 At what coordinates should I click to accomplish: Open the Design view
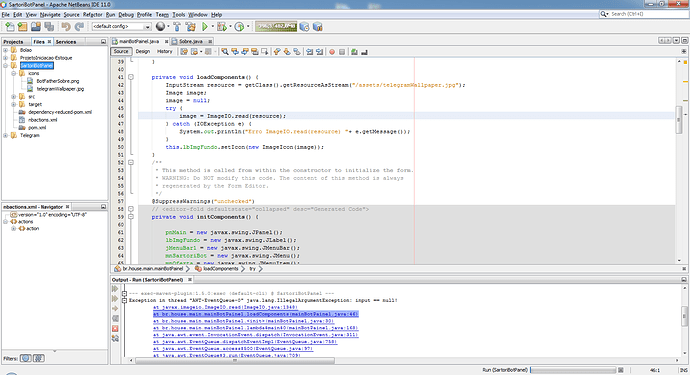(143, 51)
